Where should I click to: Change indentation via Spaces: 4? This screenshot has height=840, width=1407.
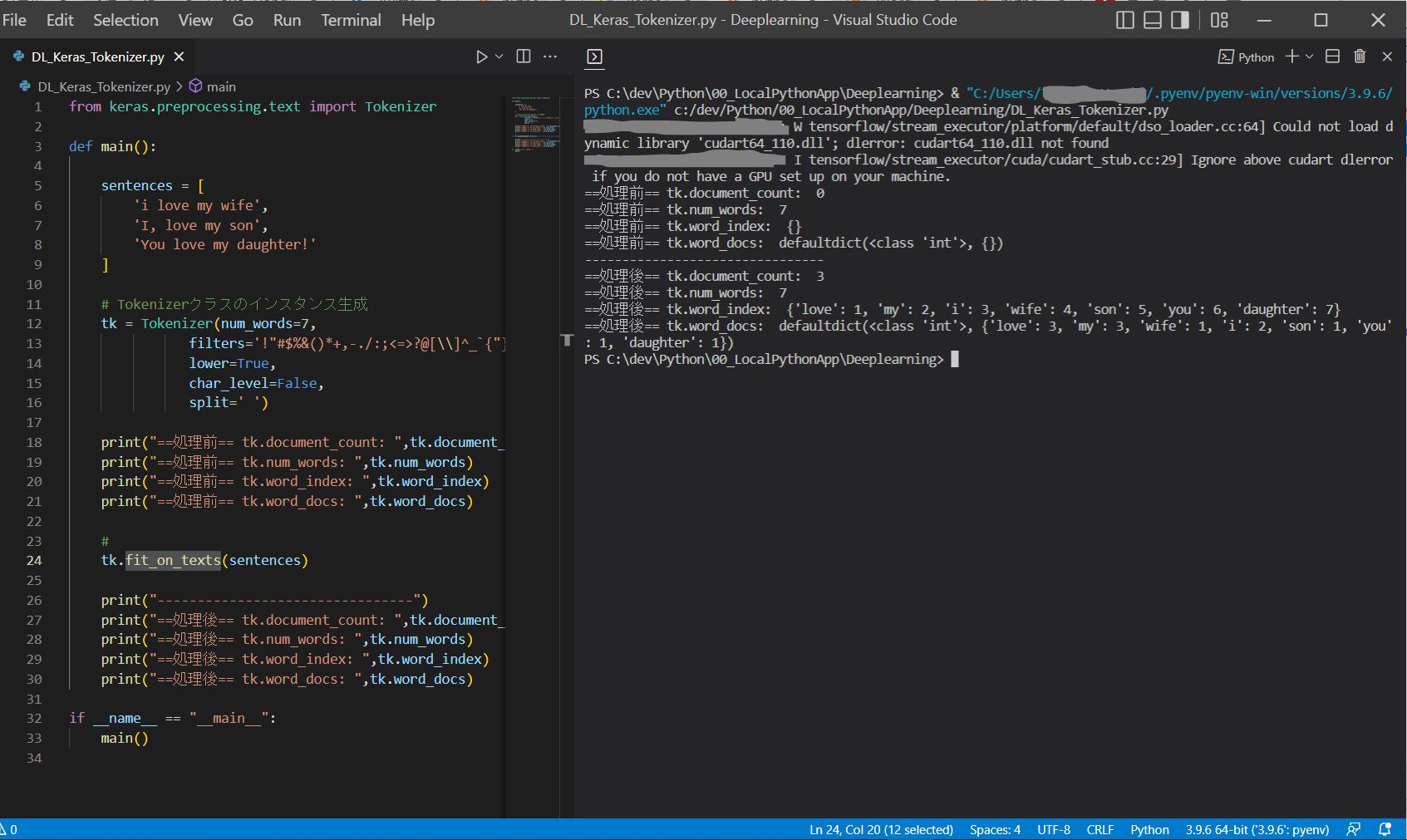coord(995,829)
